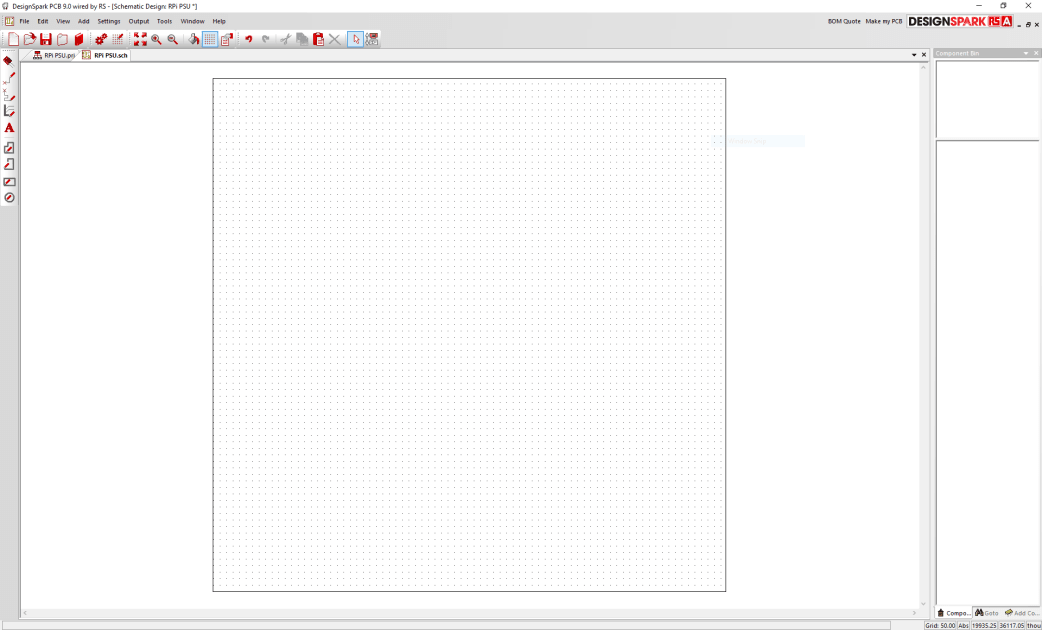Switch to the Add Co... panel tab
Viewport: 1042px width, 630px height.
(x=1022, y=613)
